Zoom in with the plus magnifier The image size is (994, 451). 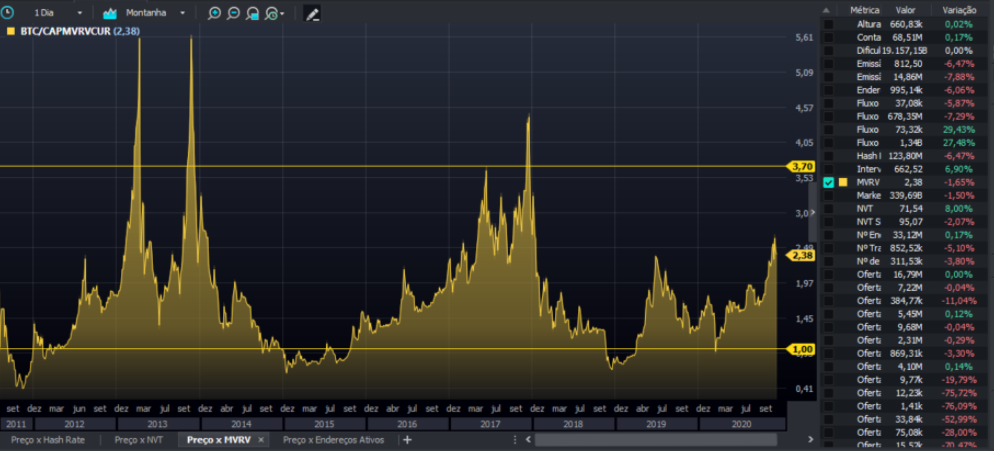214,13
